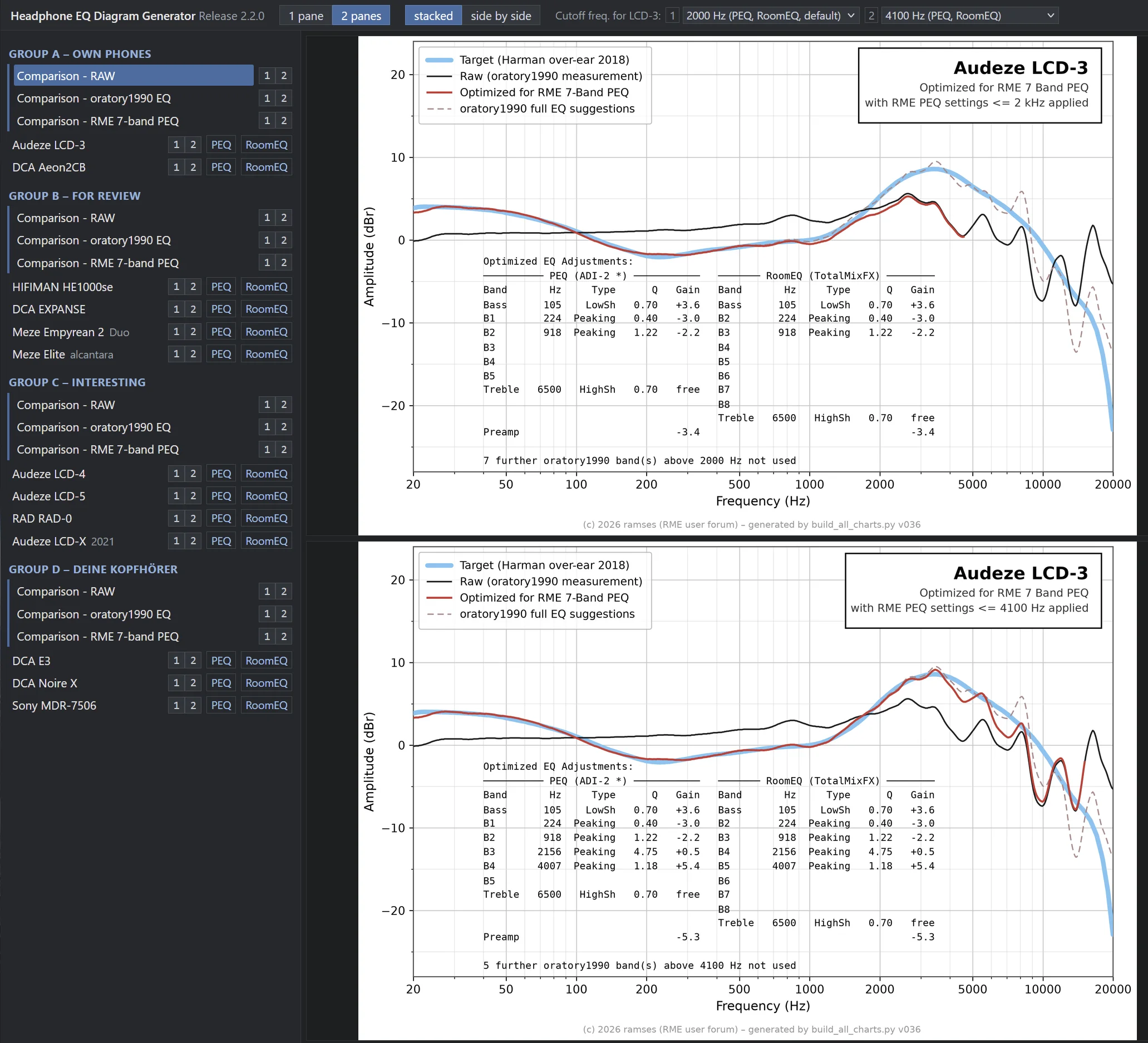
Task: Select Group C Comparison - RME 7-band PEQ
Action: click(133, 450)
